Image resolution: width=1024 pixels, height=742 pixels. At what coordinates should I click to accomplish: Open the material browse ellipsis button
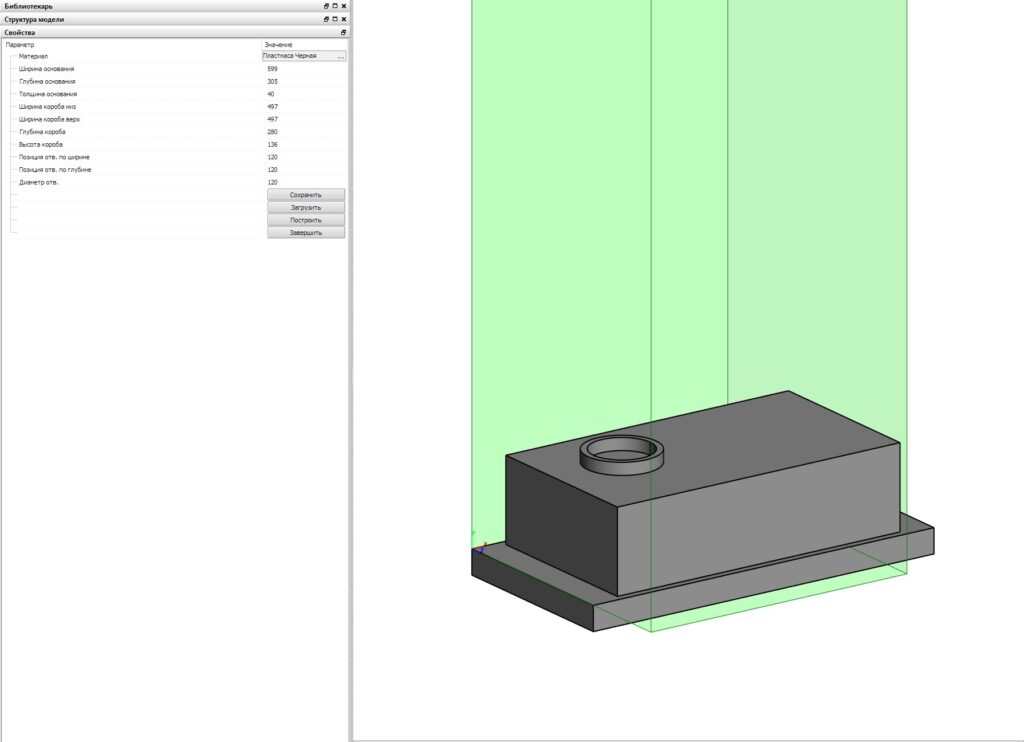coord(341,56)
